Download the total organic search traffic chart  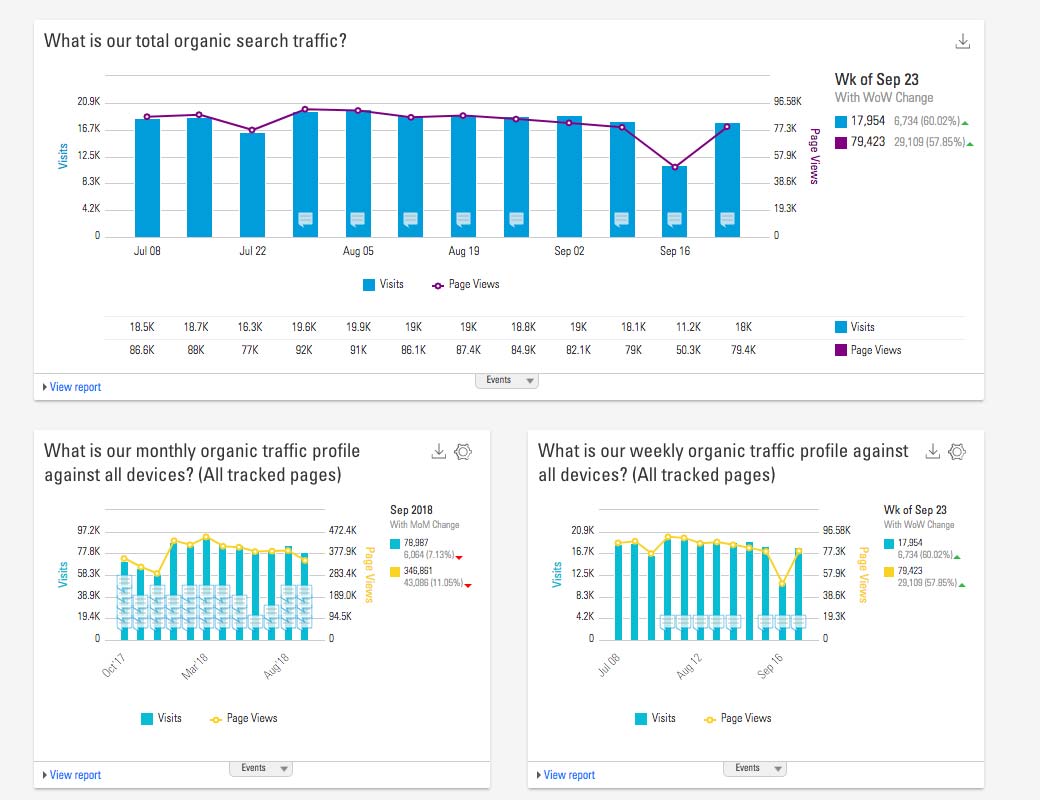click(963, 41)
